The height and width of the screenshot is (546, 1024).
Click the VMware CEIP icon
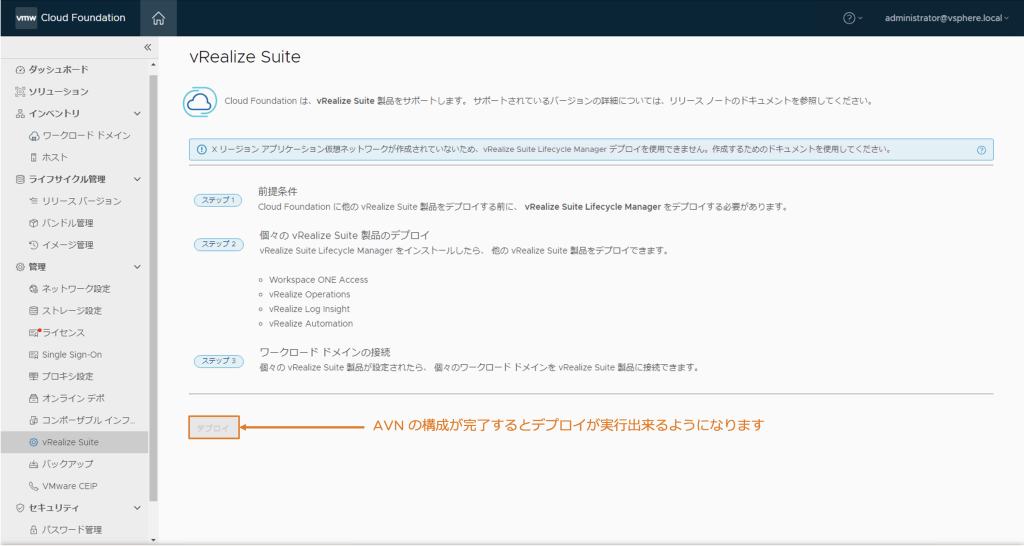[x=34, y=486]
